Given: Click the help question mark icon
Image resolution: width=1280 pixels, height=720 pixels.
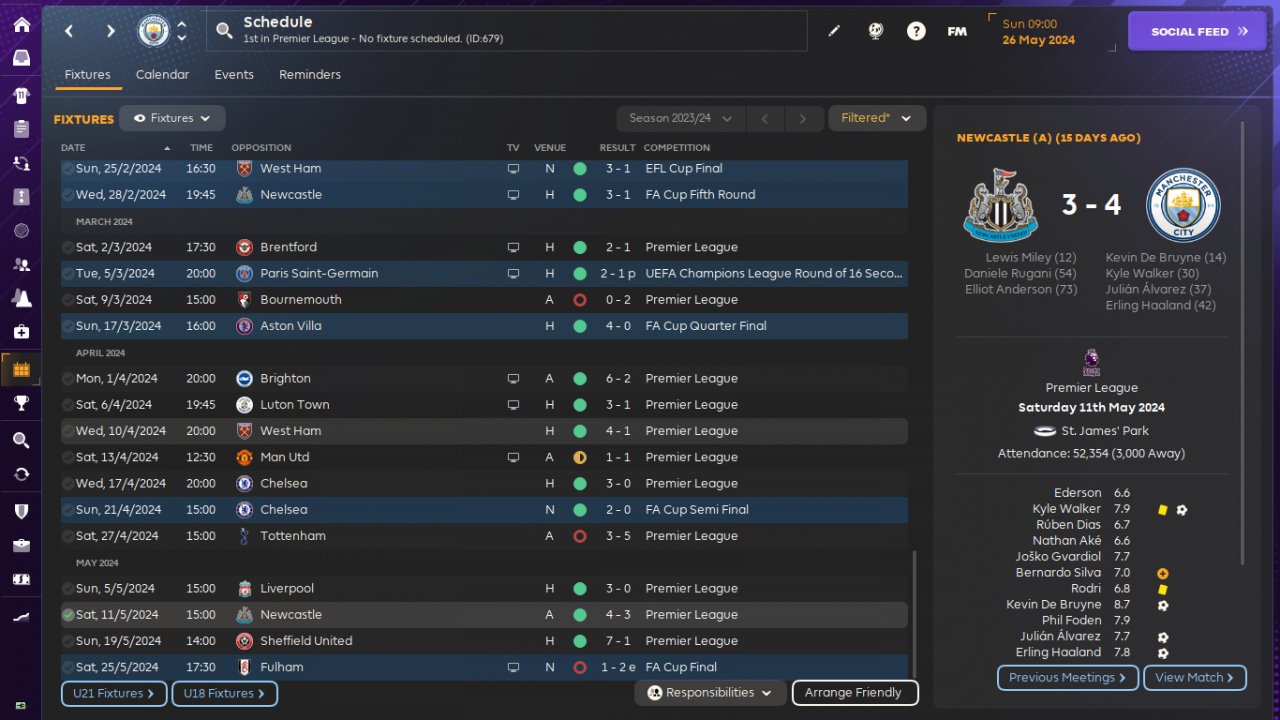Looking at the screenshot, I should coord(916,31).
